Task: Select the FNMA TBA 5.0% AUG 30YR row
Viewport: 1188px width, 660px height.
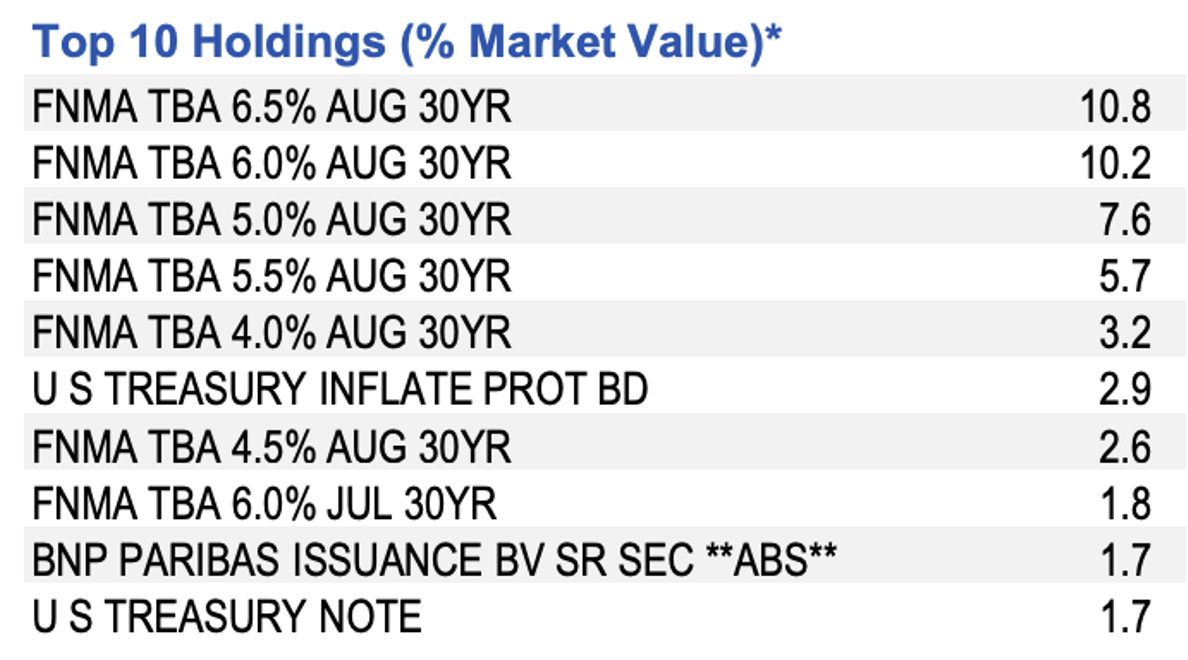Action: [x=272, y=220]
